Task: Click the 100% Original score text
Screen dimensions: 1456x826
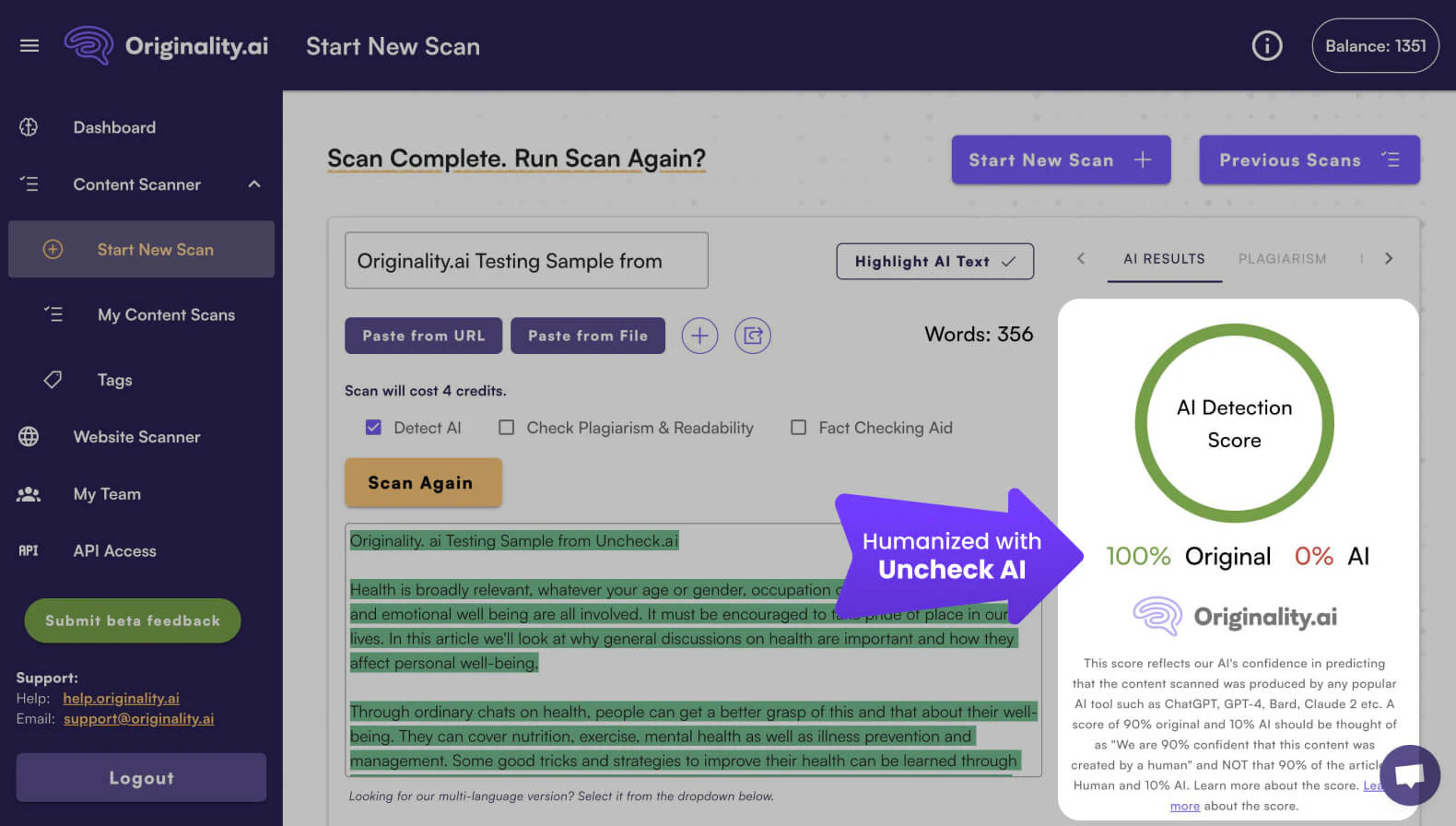Action: tap(1188, 556)
